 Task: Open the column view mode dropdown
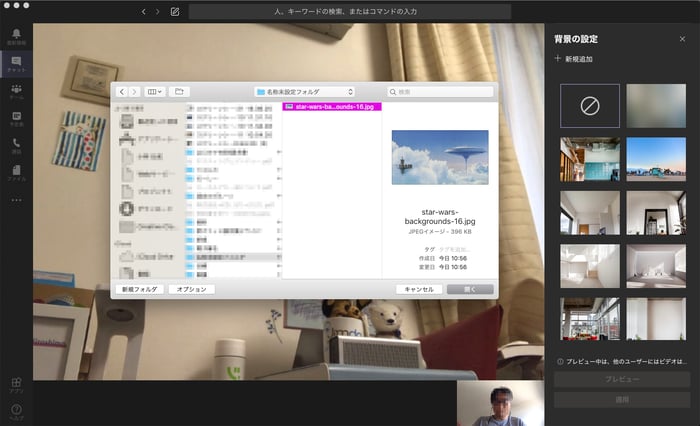(155, 91)
